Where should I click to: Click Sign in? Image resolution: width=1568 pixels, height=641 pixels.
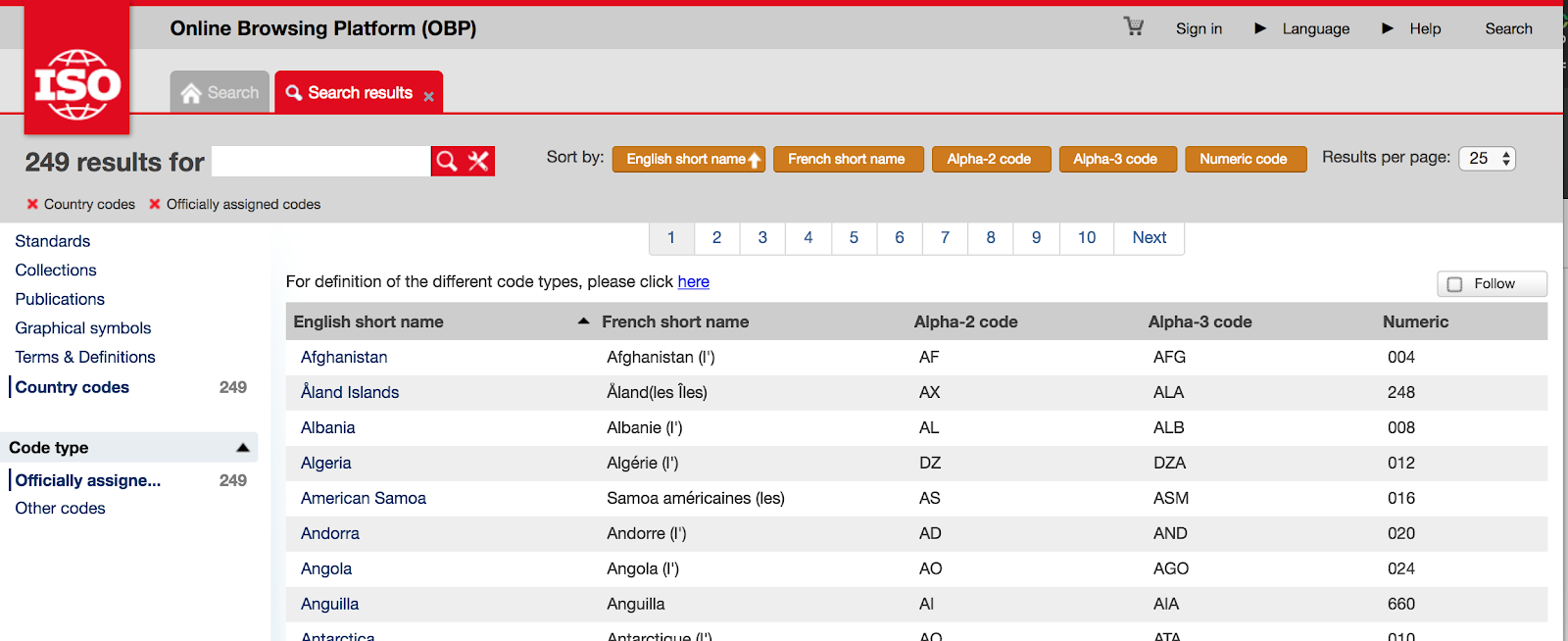click(1199, 28)
